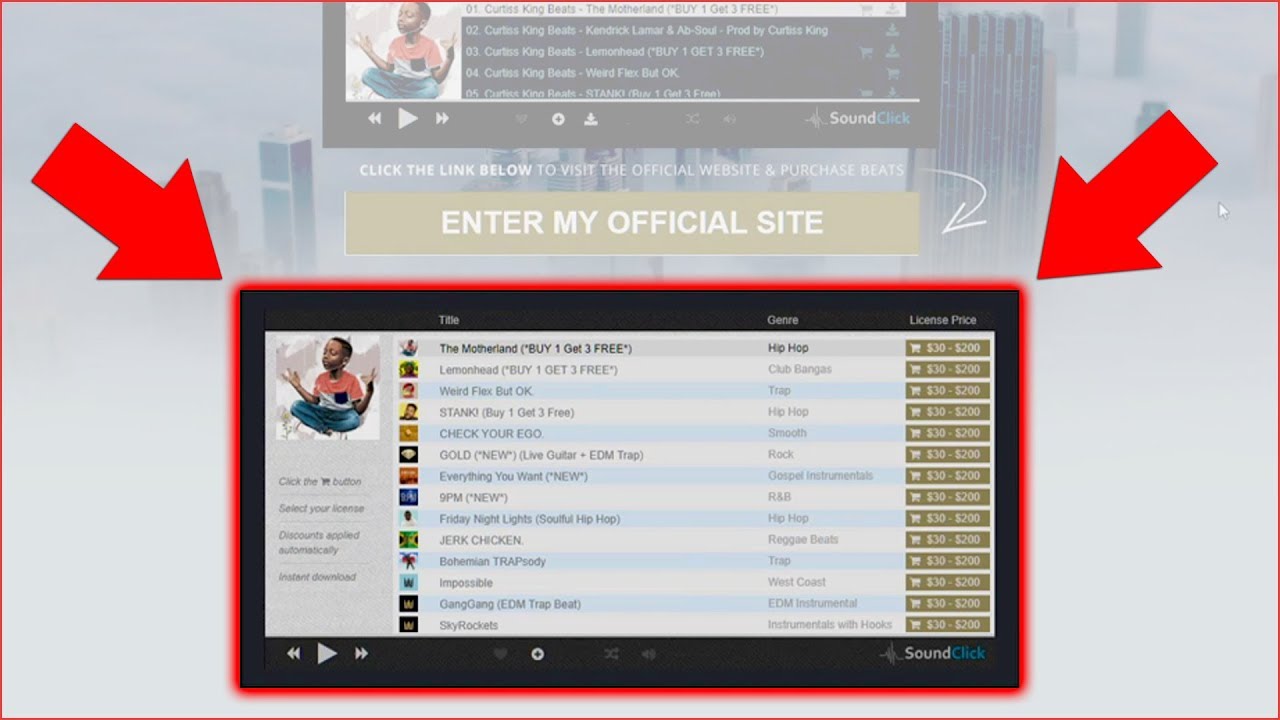Click the GOLD license price button

pos(948,455)
